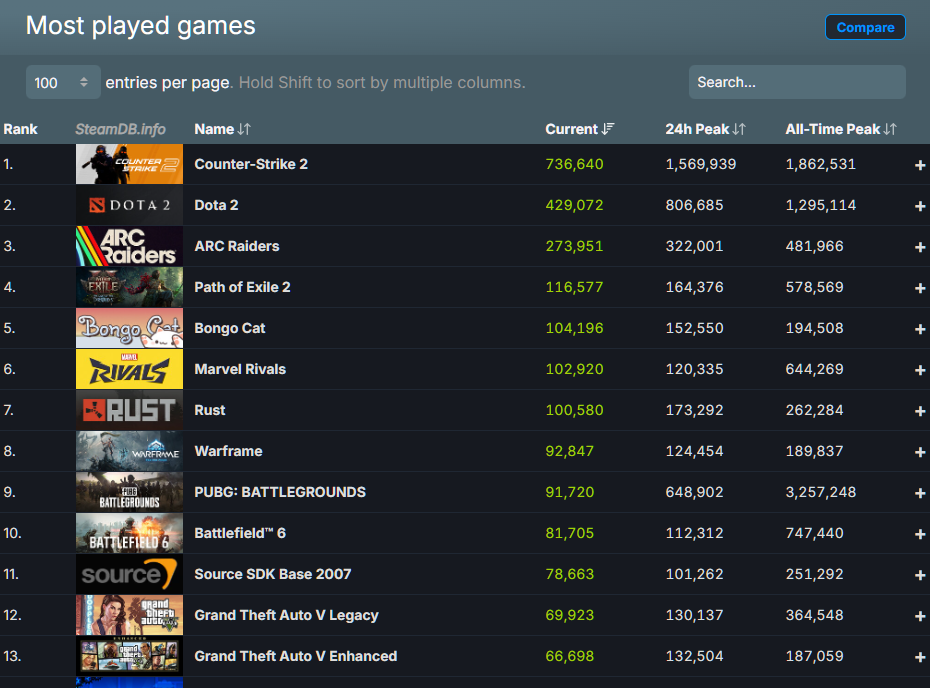Click the SteamDB.info header label
930x688 pixels.
click(x=120, y=129)
